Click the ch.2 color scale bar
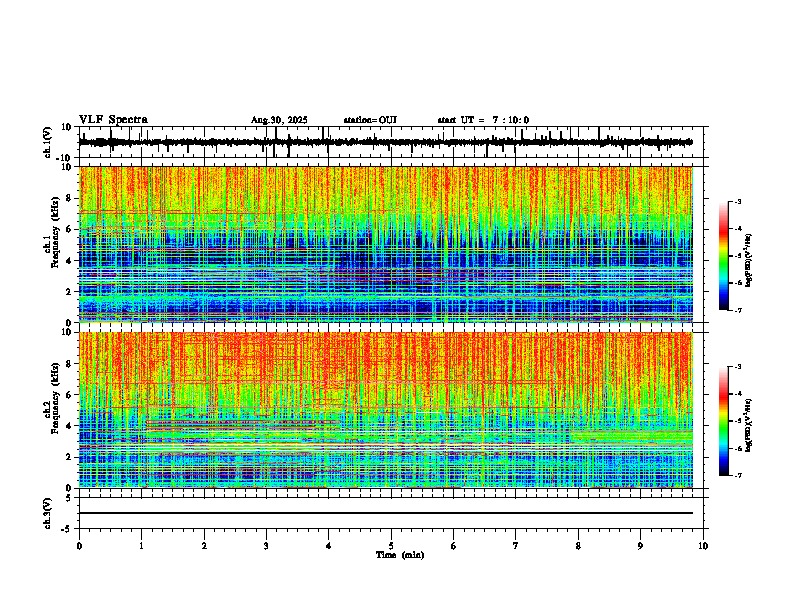Screen dimensions: 792x612 tap(724, 421)
